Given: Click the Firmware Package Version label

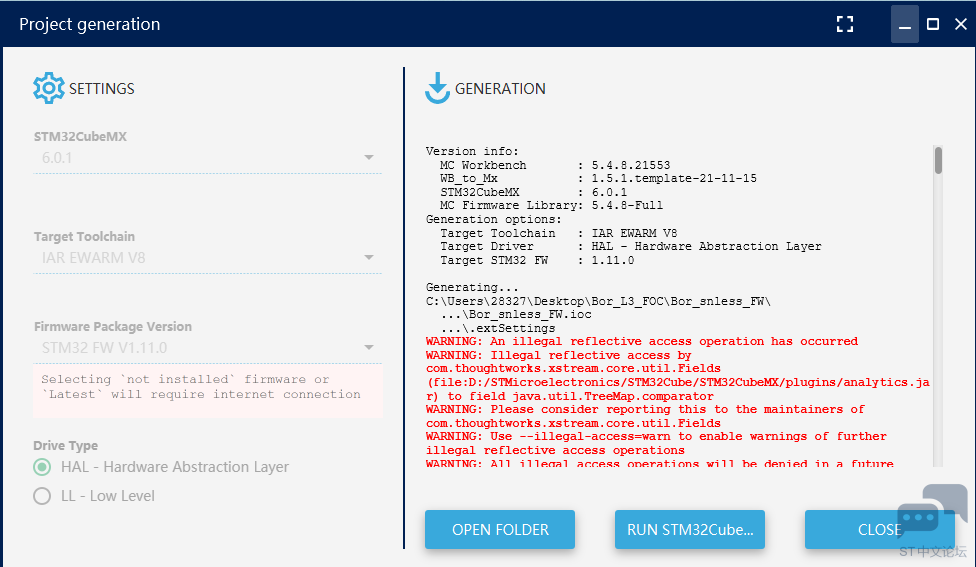Looking at the screenshot, I should pos(113,327).
